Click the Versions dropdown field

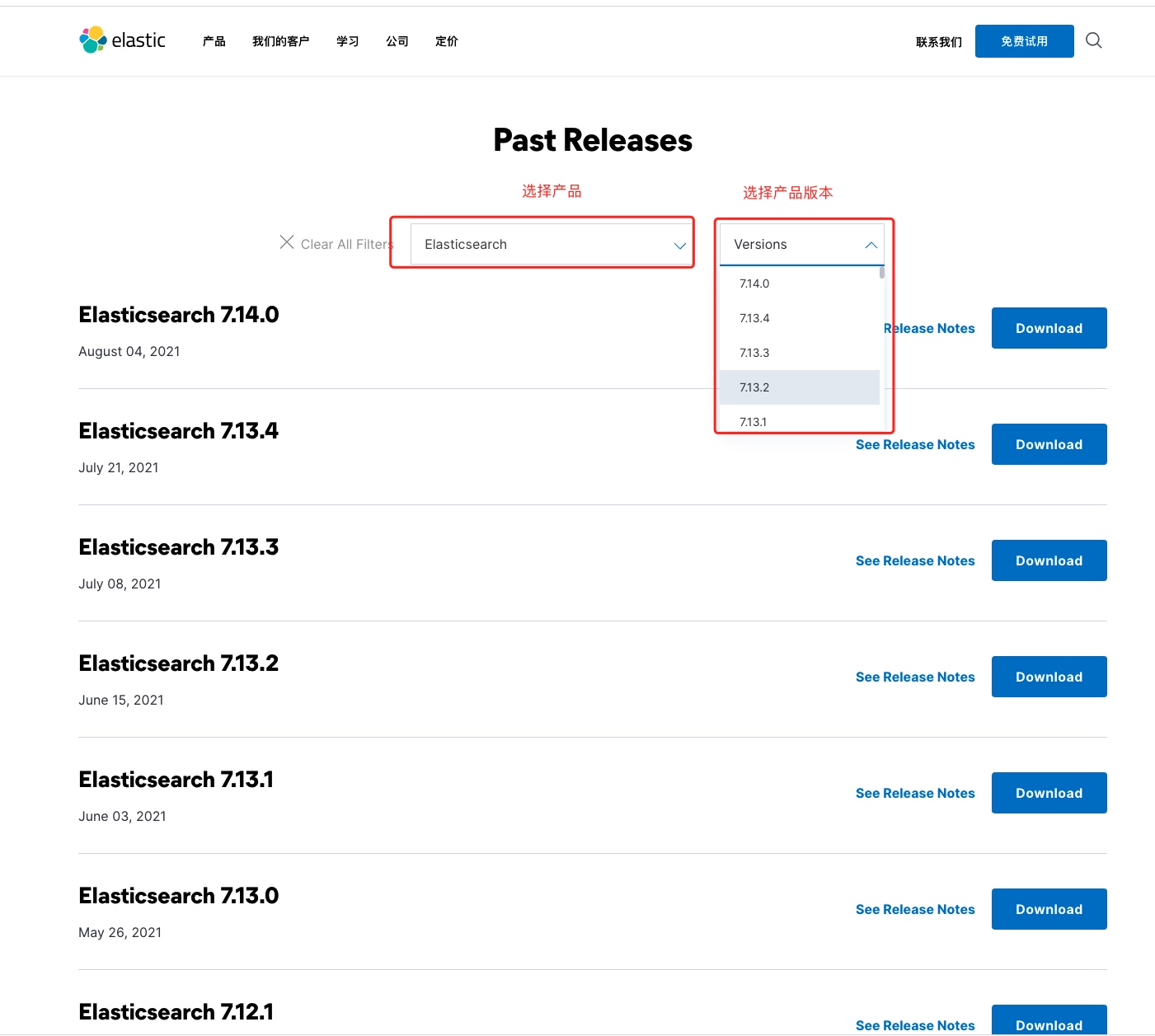click(x=801, y=244)
